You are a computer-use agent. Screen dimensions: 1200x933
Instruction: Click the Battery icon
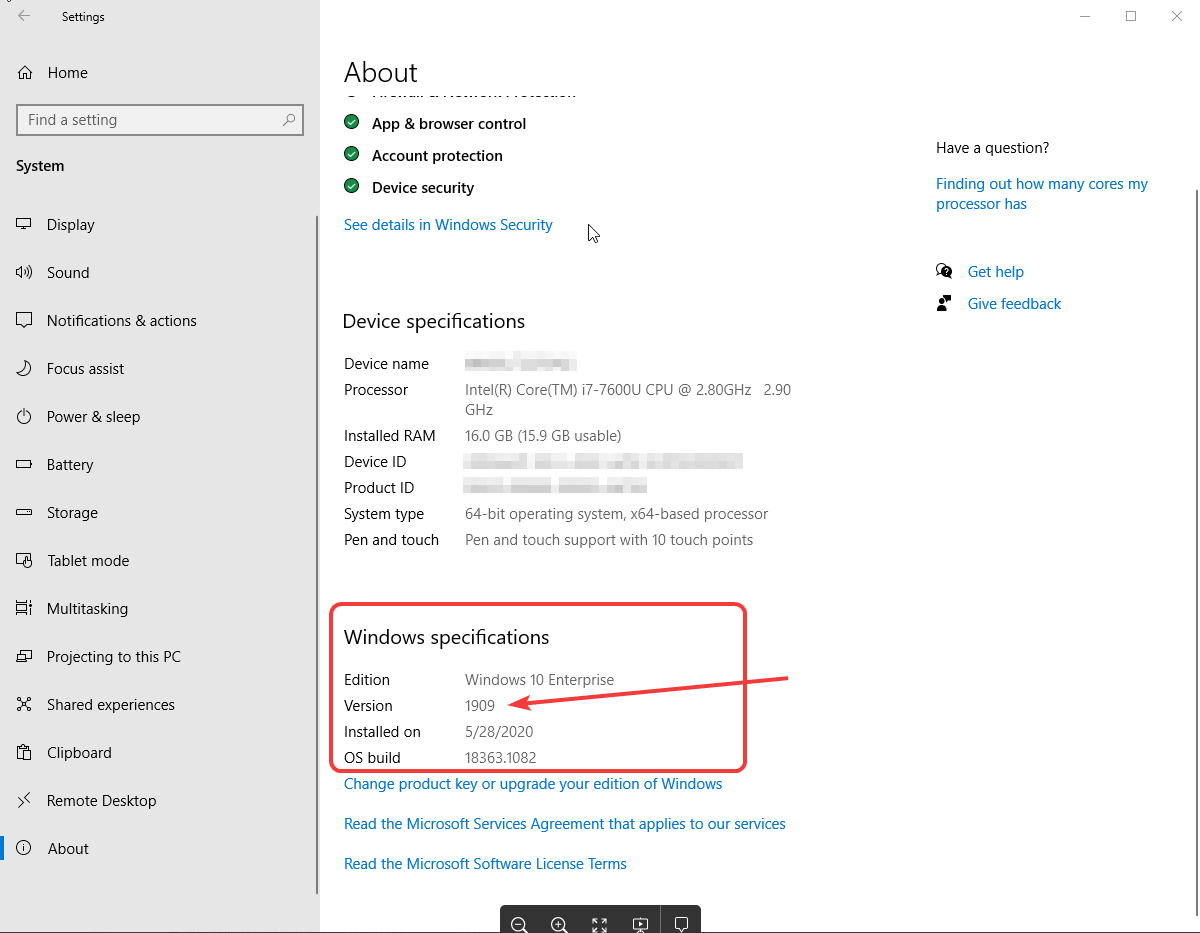pos(25,465)
